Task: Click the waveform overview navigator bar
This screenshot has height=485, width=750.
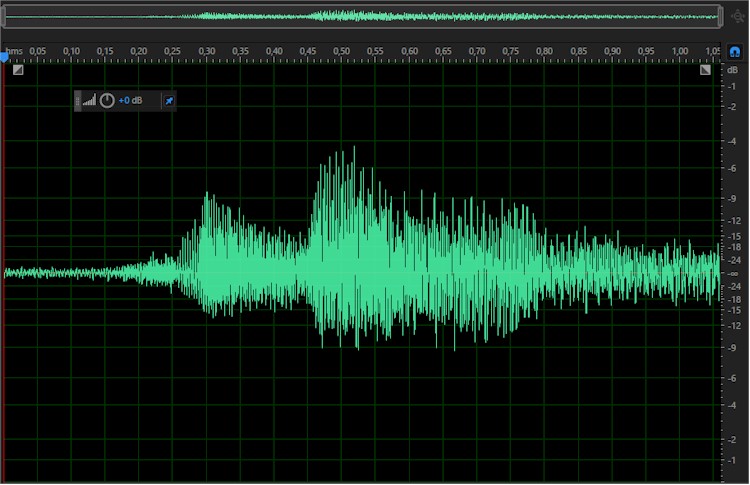Action: click(x=362, y=17)
